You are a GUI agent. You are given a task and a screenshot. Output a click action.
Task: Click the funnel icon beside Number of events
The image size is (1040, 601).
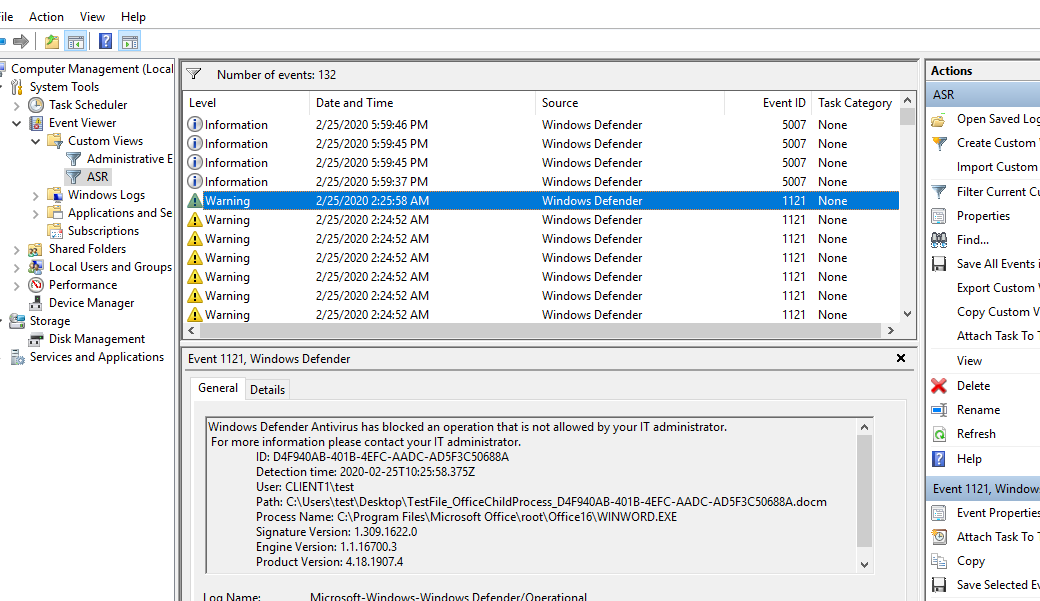194,74
